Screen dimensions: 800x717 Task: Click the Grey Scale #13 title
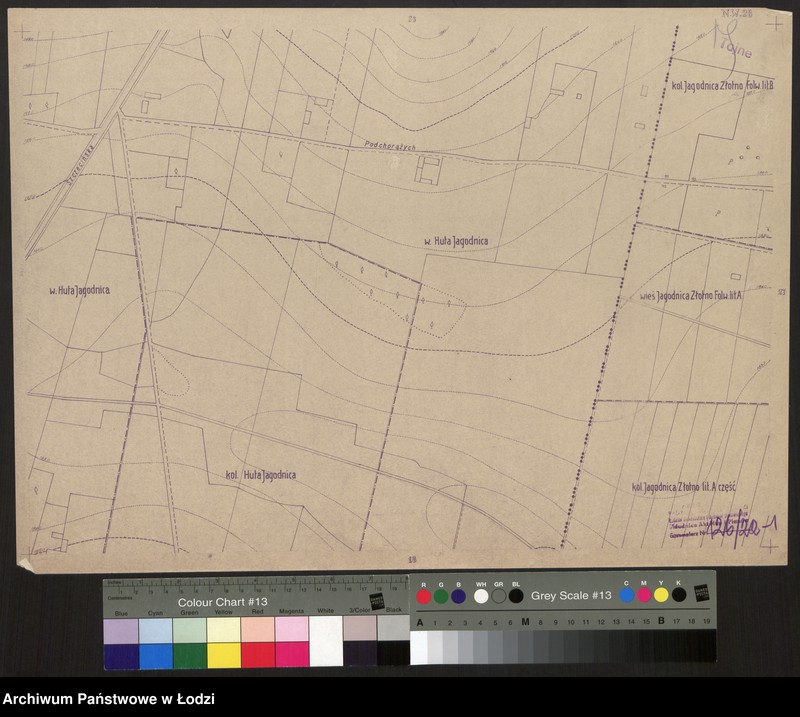click(x=570, y=596)
